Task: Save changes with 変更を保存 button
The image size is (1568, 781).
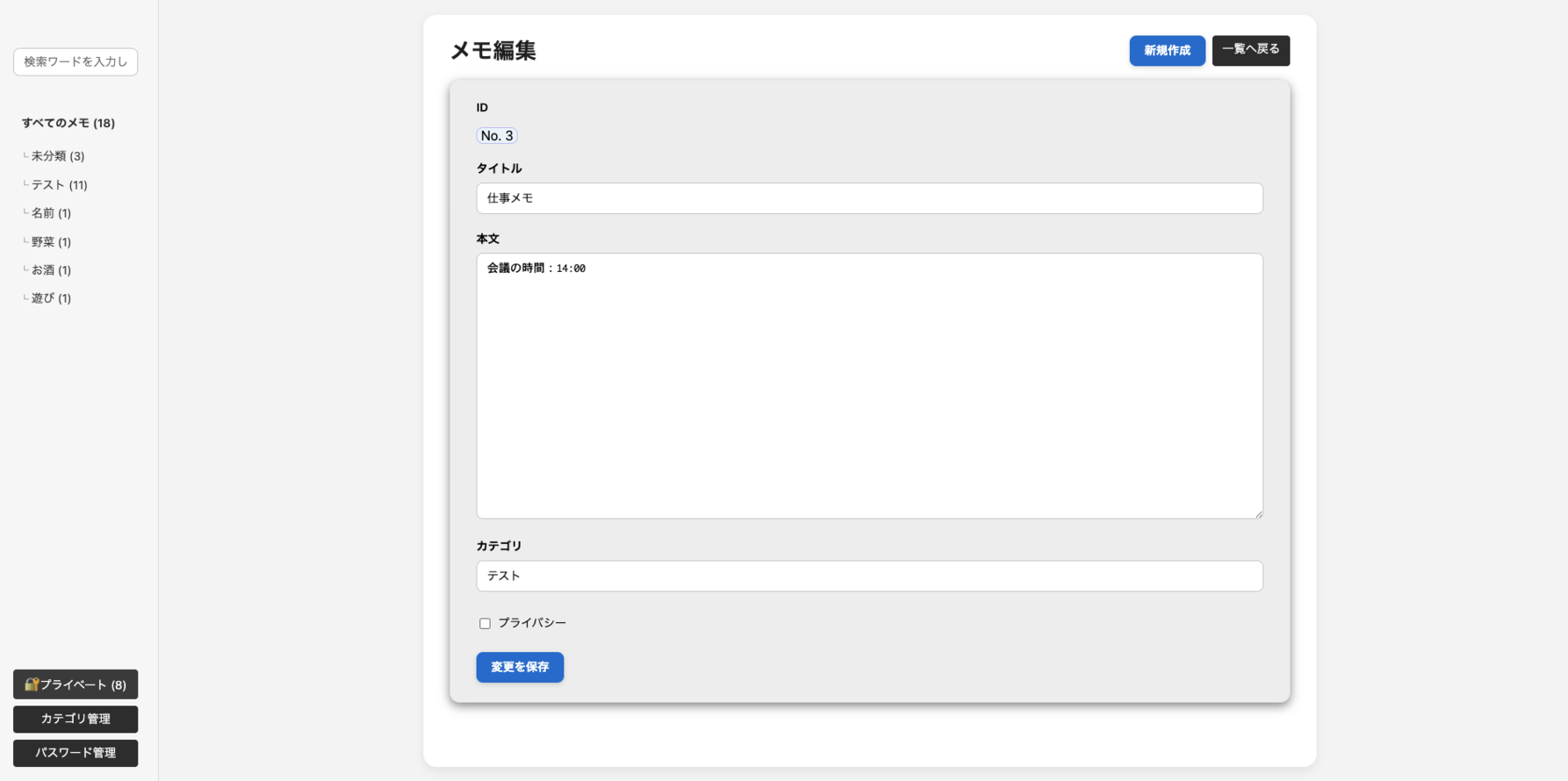Action: click(x=520, y=667)
